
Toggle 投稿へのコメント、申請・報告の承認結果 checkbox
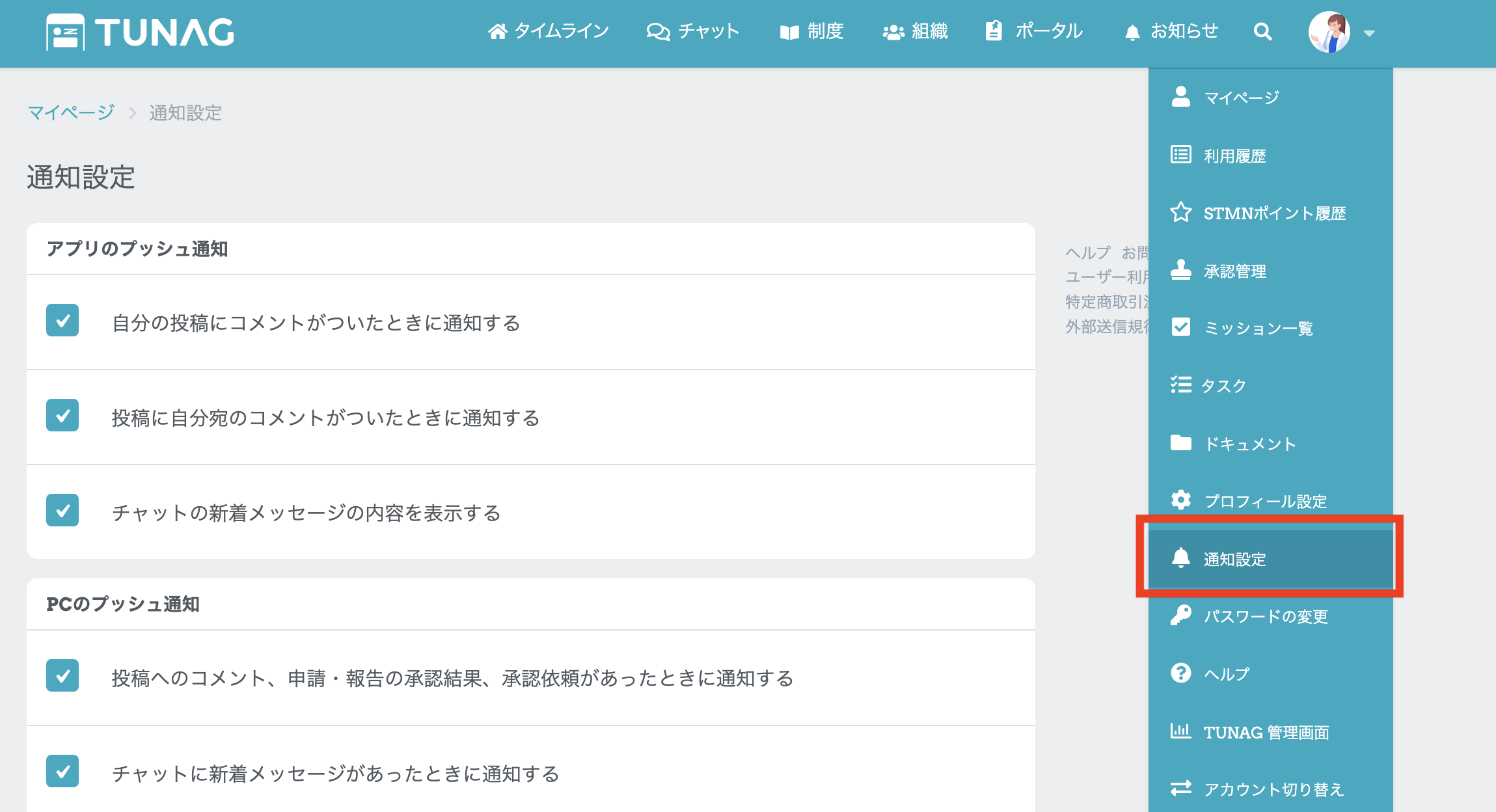(62, 676)
